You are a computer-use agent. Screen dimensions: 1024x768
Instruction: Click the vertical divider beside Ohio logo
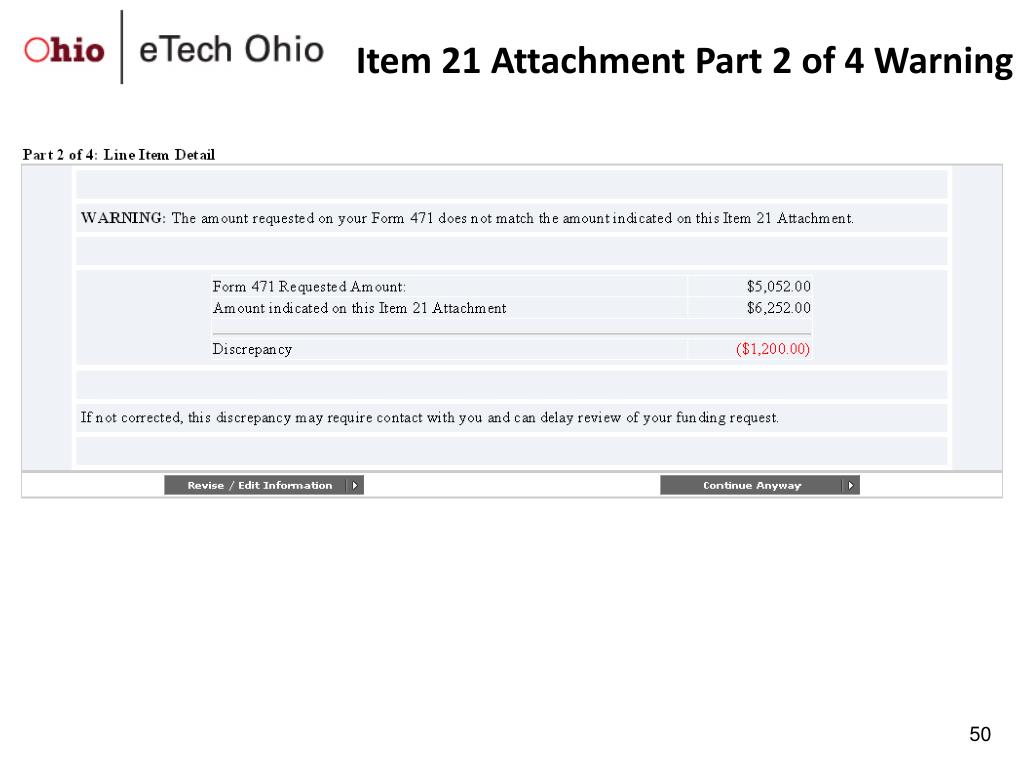point(121,47)
